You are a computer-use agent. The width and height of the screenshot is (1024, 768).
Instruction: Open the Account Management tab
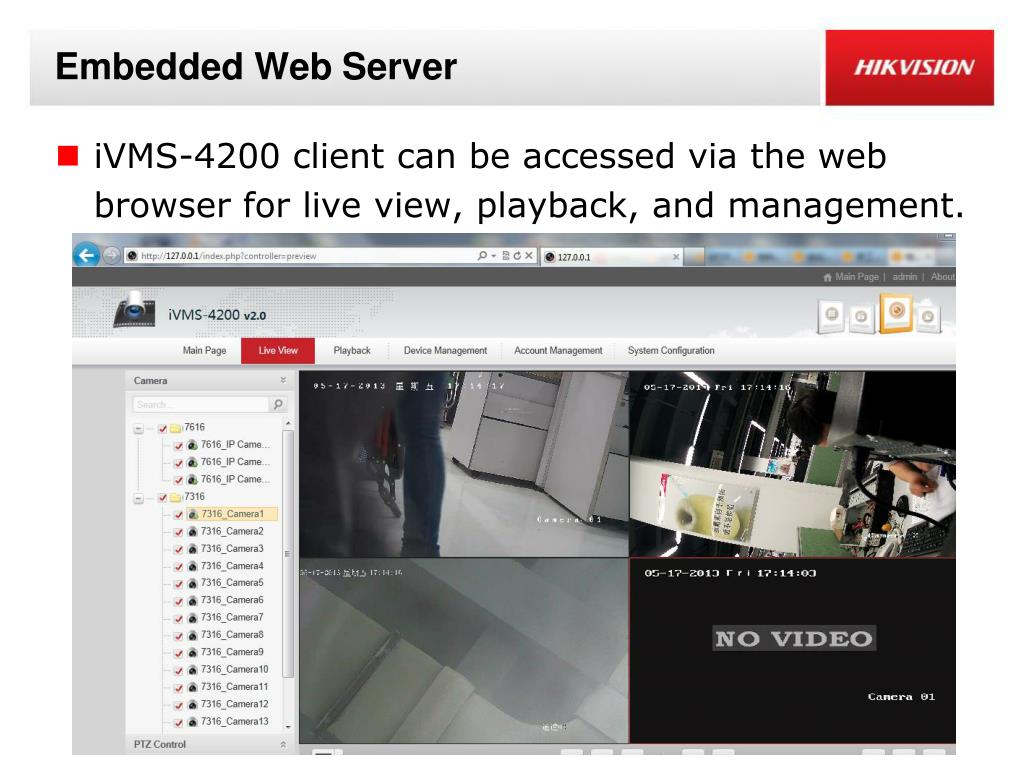tap(558, 351)
